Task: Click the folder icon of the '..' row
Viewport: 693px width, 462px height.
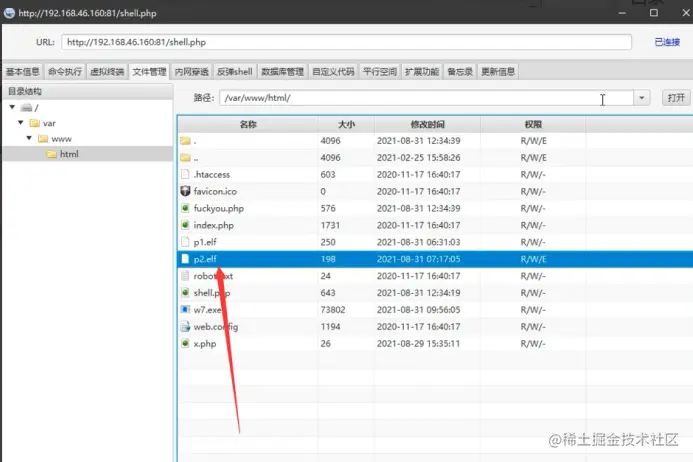Action: pyautogui.click(x=185, y=158)
